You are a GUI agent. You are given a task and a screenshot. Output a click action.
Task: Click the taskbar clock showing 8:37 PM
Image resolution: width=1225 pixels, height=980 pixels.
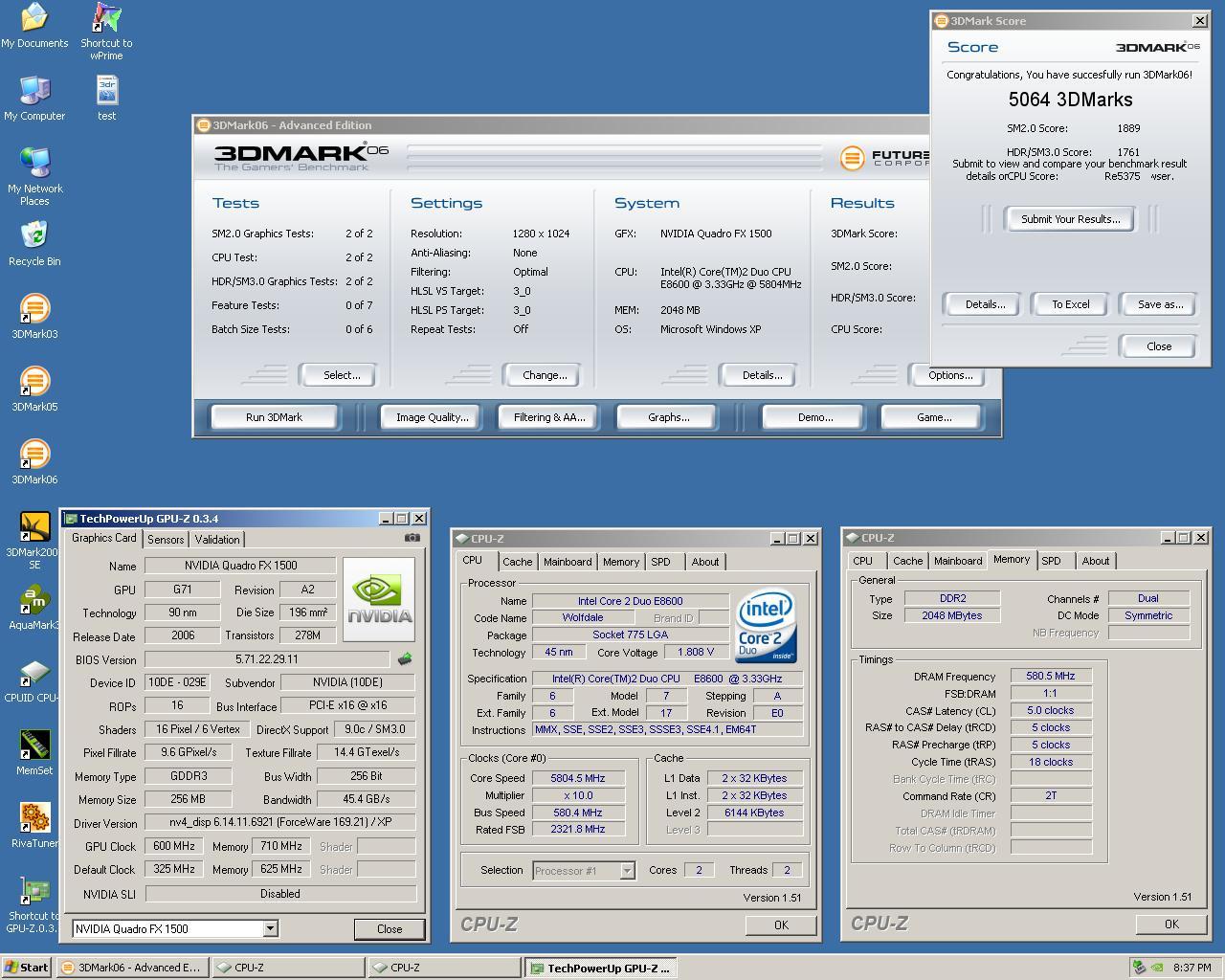[1192, 968]
